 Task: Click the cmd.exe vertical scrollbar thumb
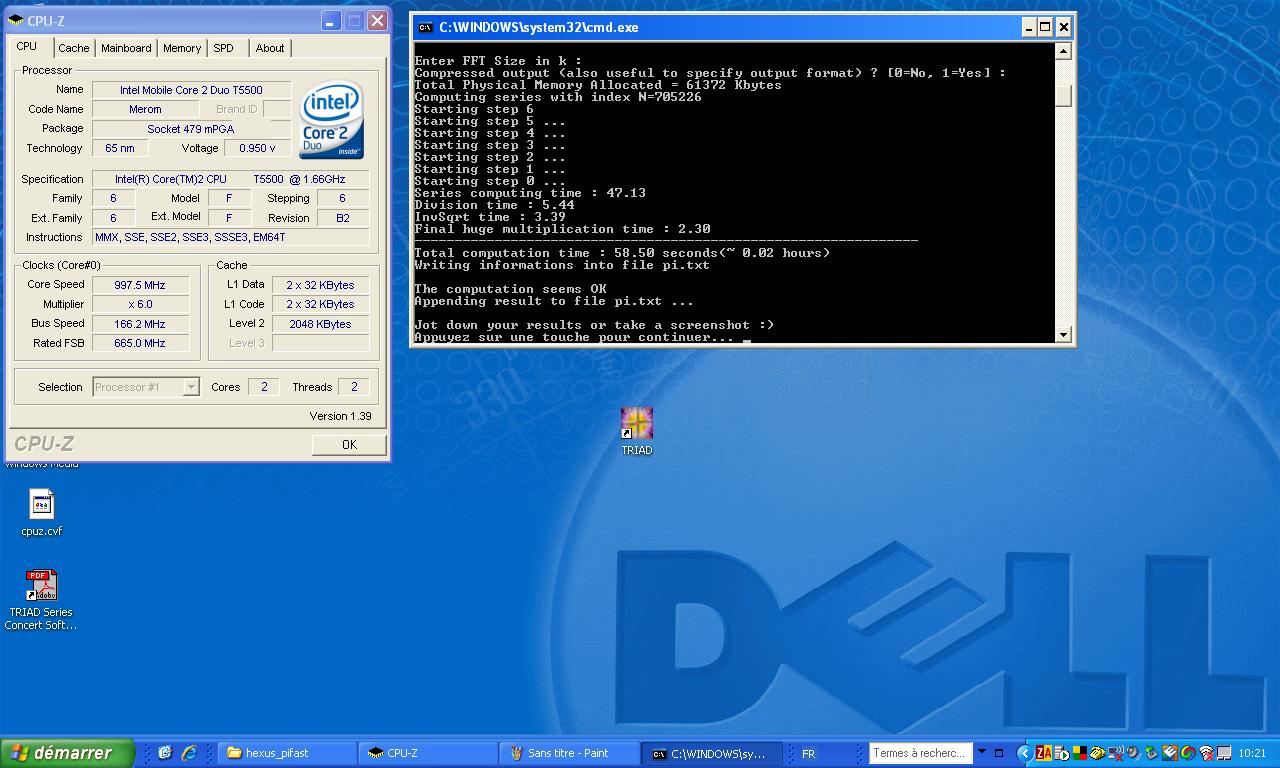point(1063,95)
